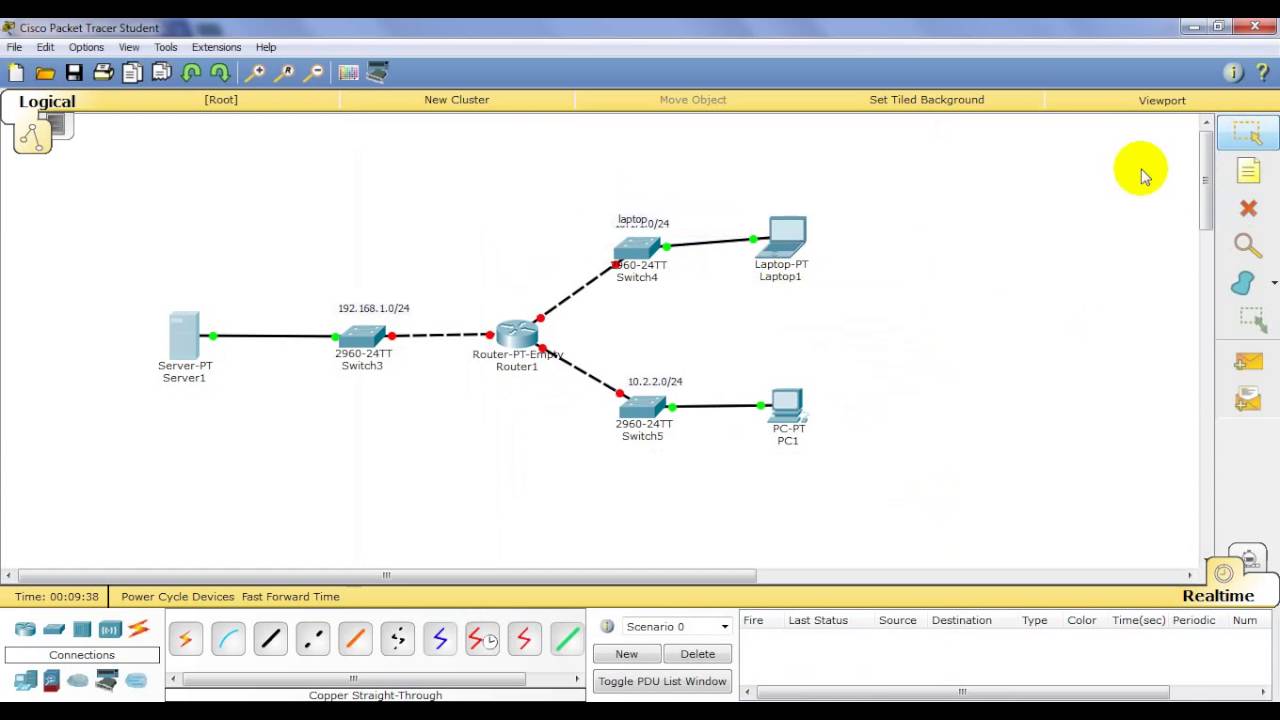Screen dimensions: 1280x720
Task: Pick the orange Fiber cable
Action: (x=355, y=639)
